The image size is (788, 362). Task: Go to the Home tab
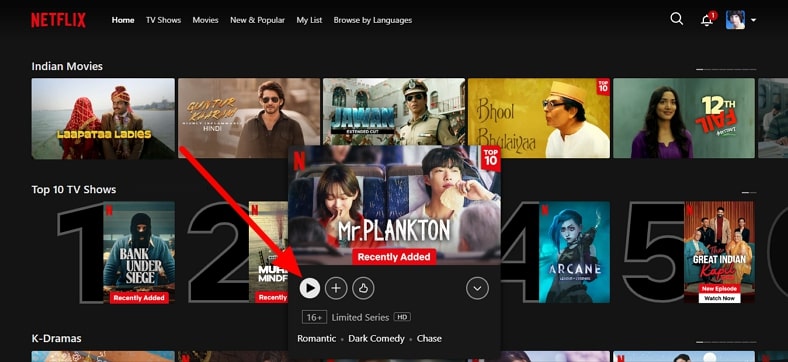(123, 20)
